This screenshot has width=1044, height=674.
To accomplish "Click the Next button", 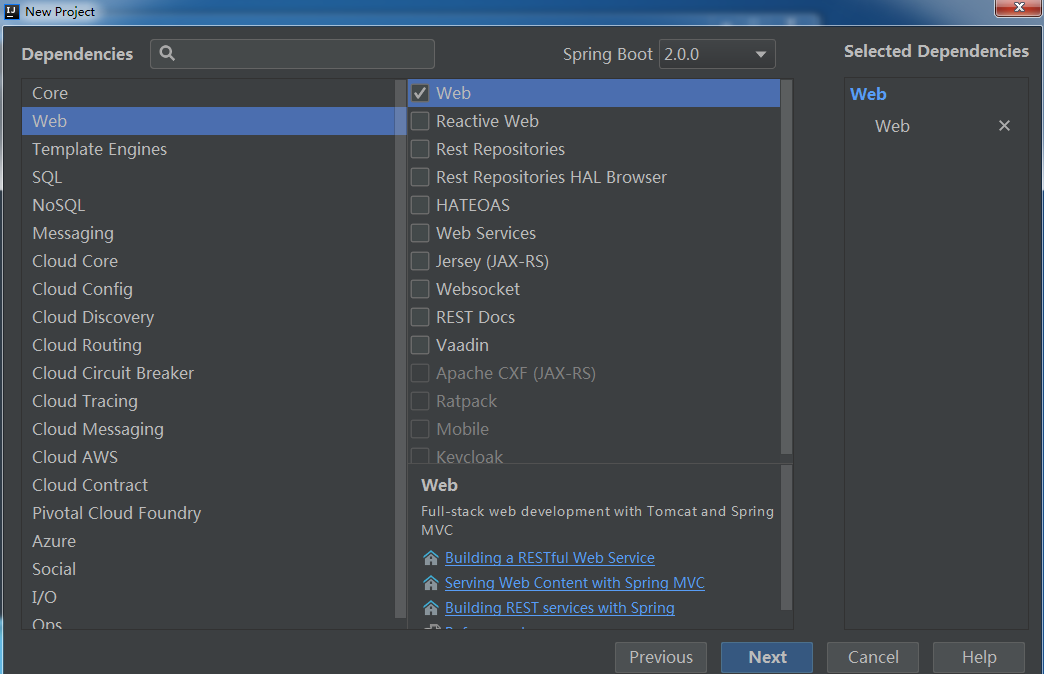I will coord(766,657).
